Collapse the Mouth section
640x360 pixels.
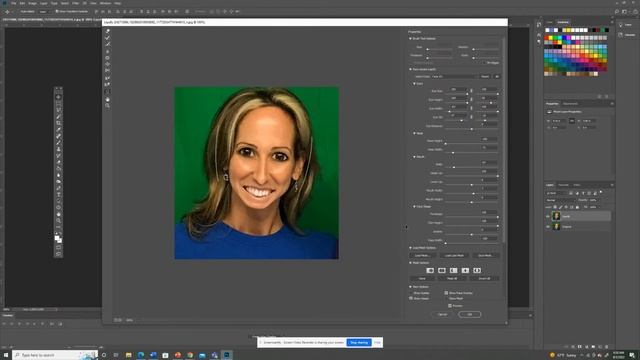(x=414, y=157)
